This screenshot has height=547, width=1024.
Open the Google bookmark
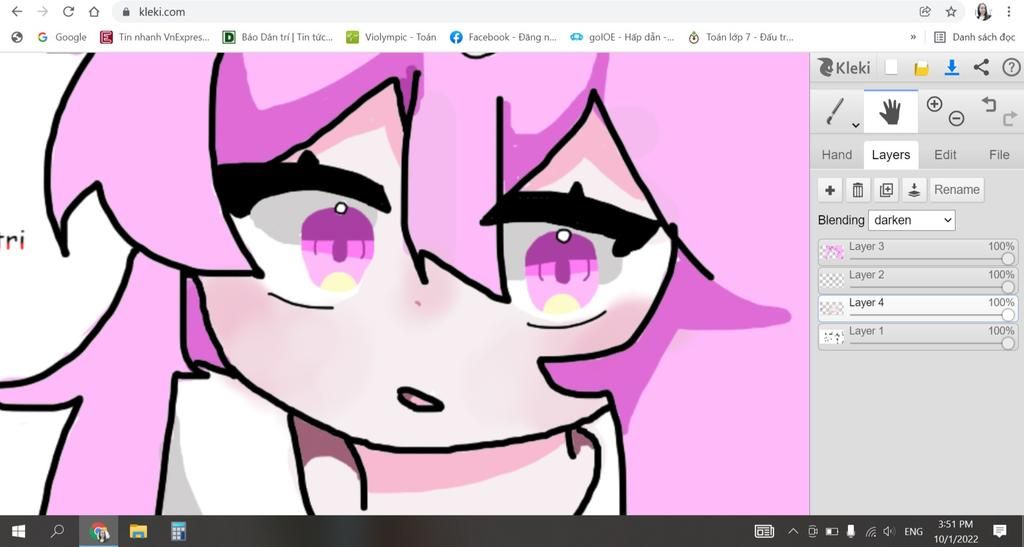pyautogui.click(x=62, y=37)
